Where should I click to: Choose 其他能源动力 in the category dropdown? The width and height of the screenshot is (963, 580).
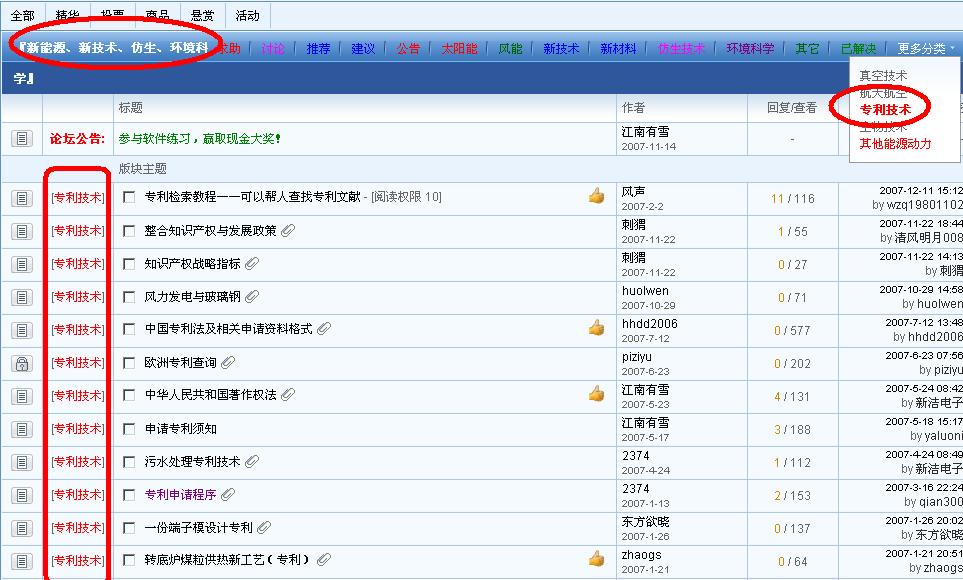pos(895,144)
